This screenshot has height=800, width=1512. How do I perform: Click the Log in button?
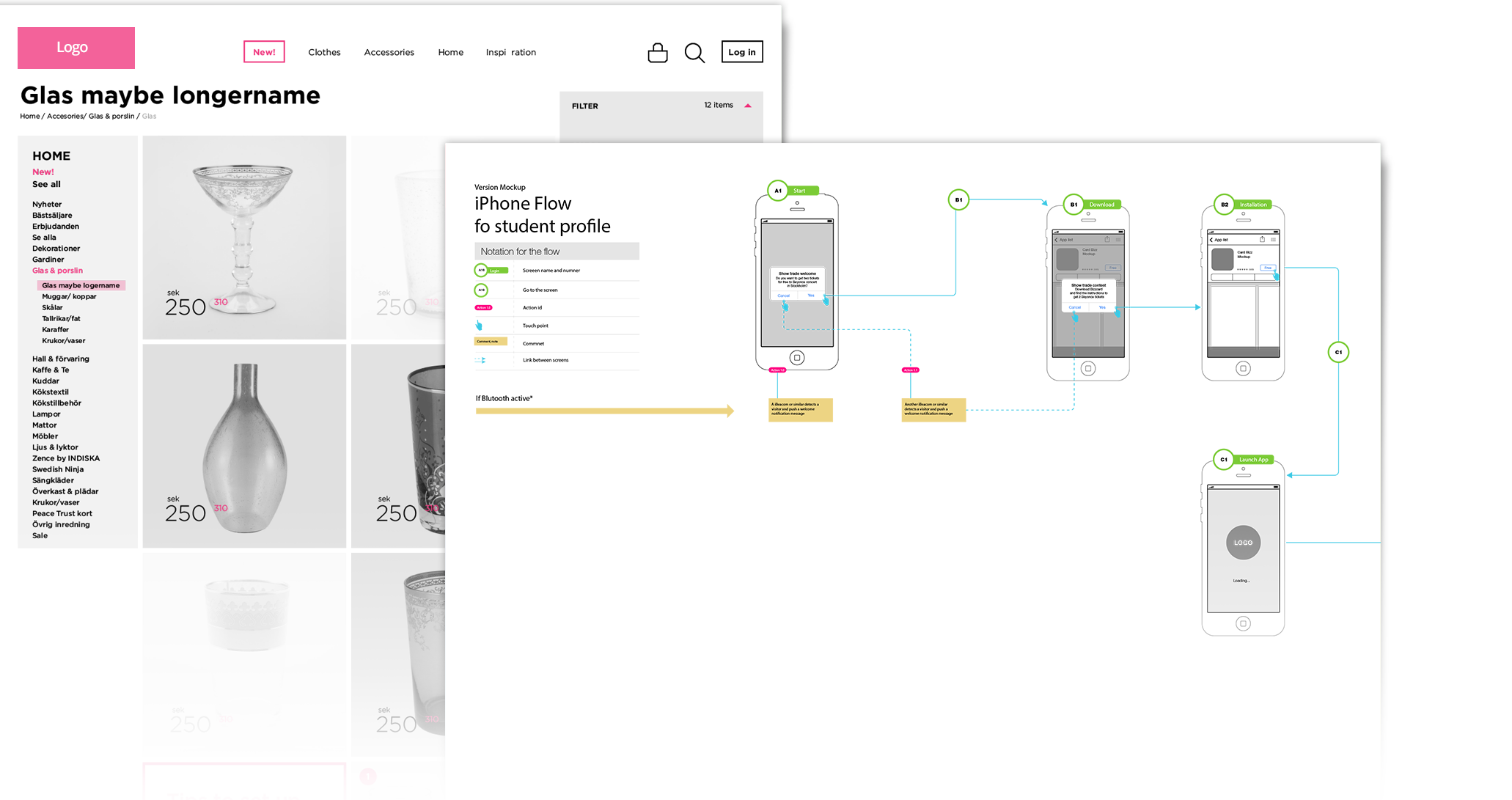coord(742,52)
